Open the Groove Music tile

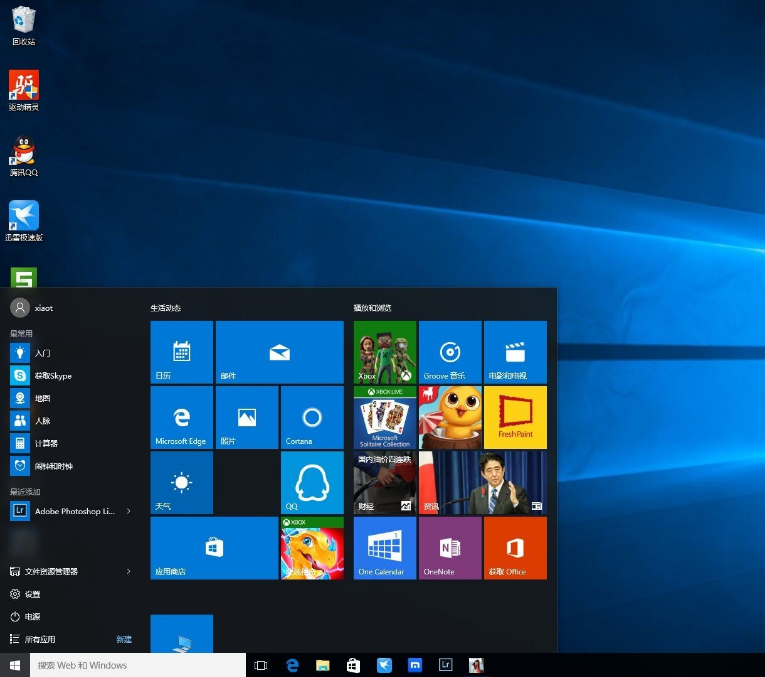450,352
